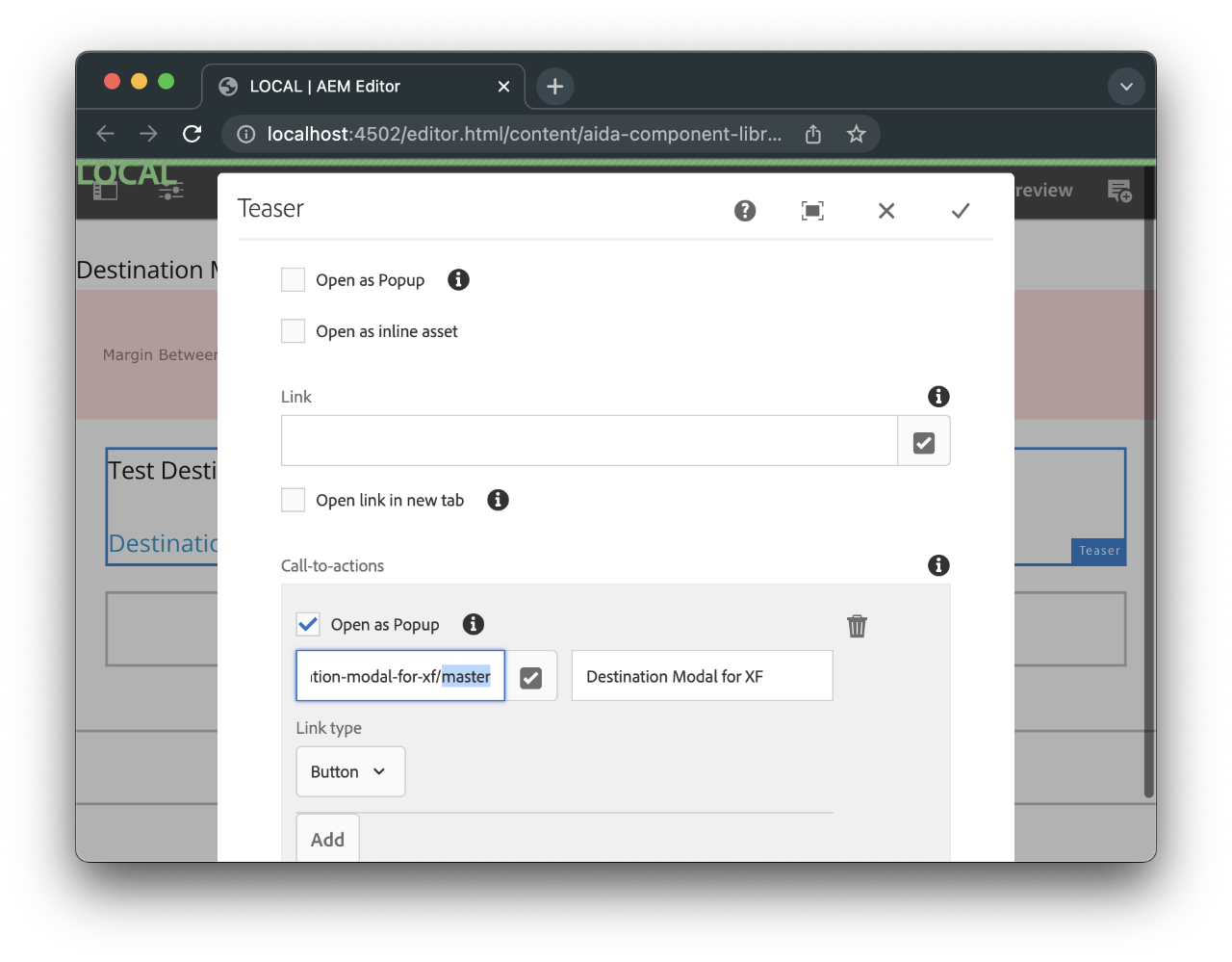The height and width of the screenshot is (962, 1232).
Task: Show info for Open link in new tab
Action: pyautogui.click(x=498, y=500)
